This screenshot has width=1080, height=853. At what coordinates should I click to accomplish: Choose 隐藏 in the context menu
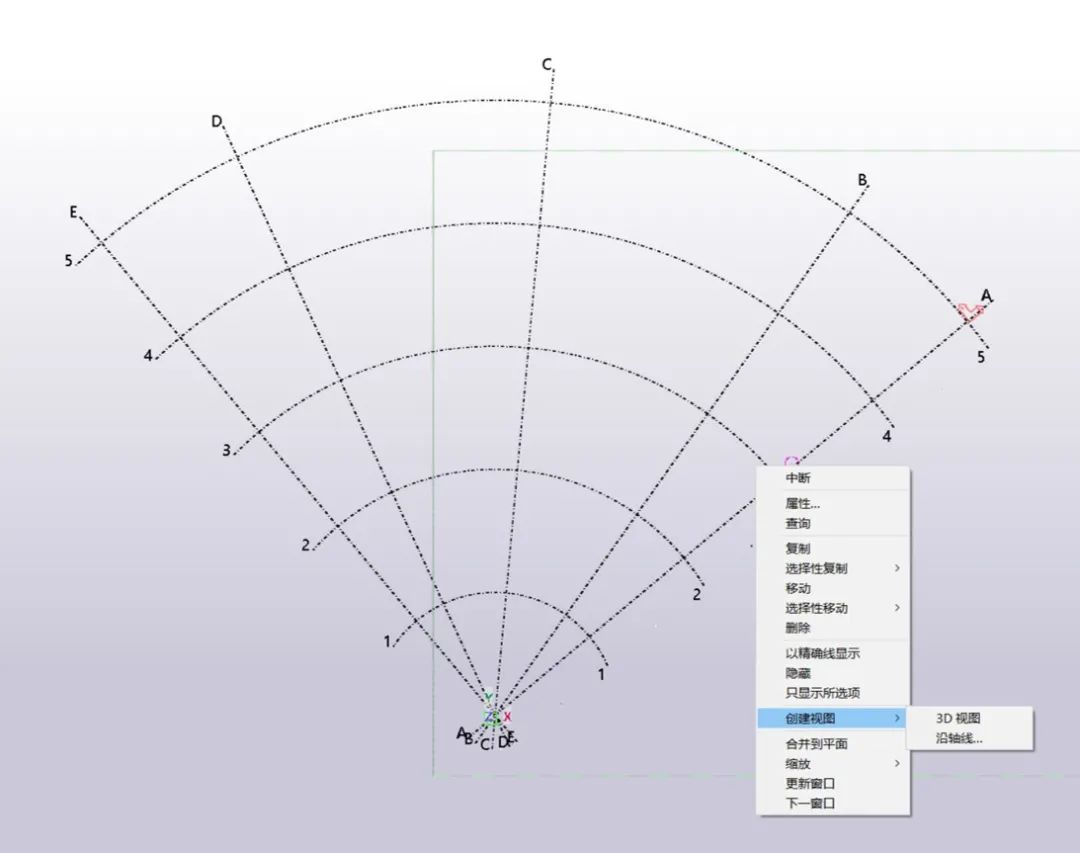833,673
